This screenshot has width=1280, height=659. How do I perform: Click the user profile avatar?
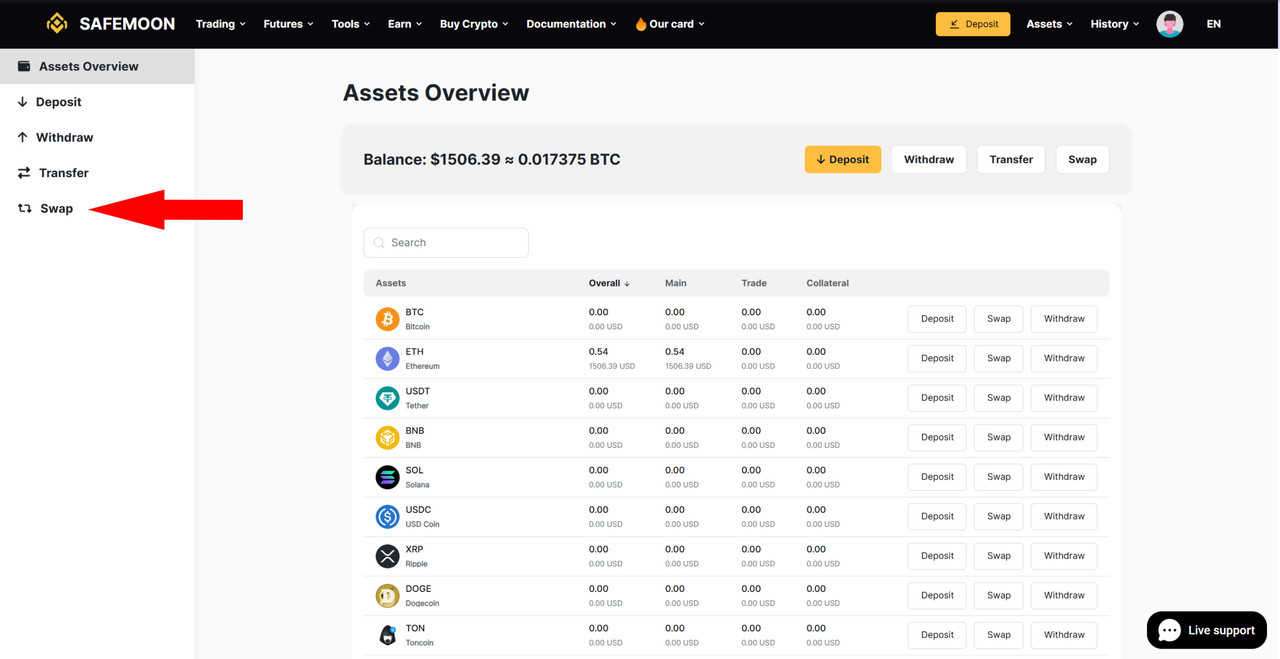[1170, 24]
